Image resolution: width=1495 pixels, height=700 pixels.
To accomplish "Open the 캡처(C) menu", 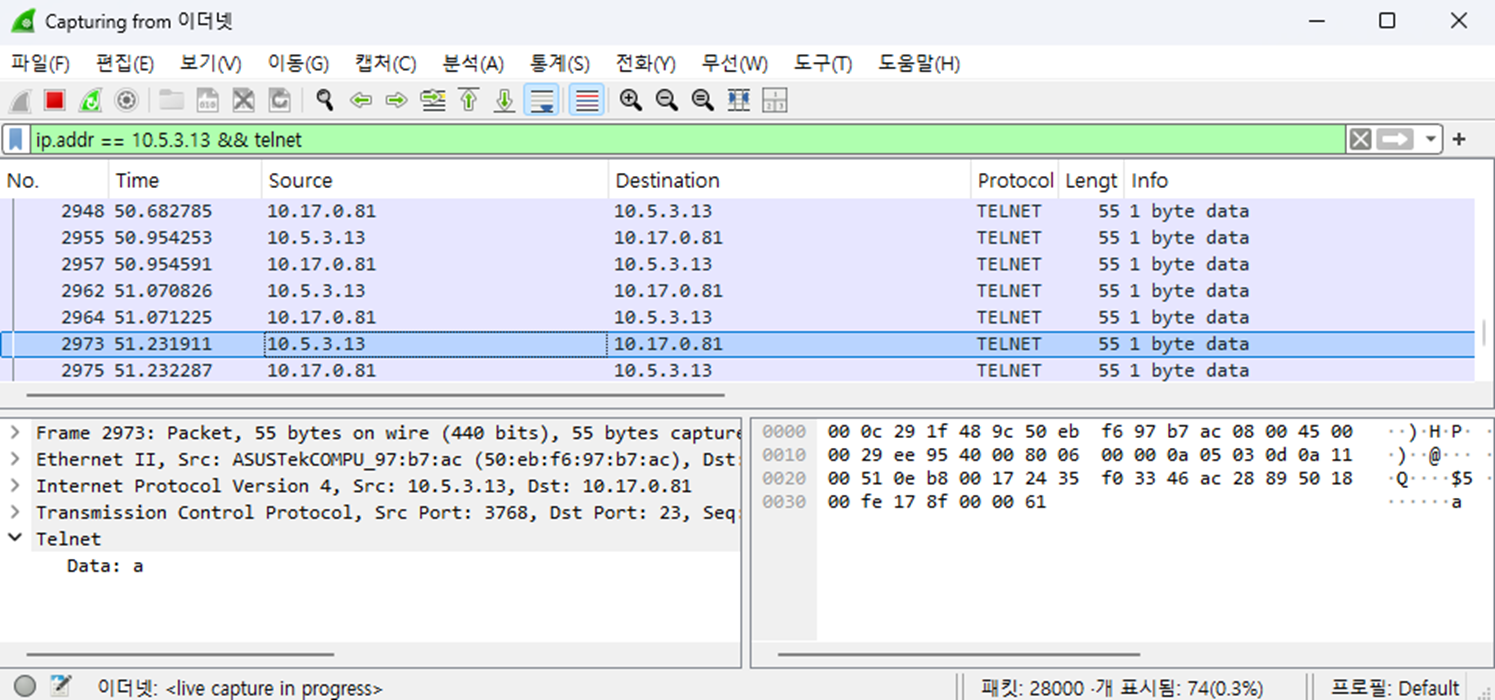I will pyautogui.click(x=384, y=63).
